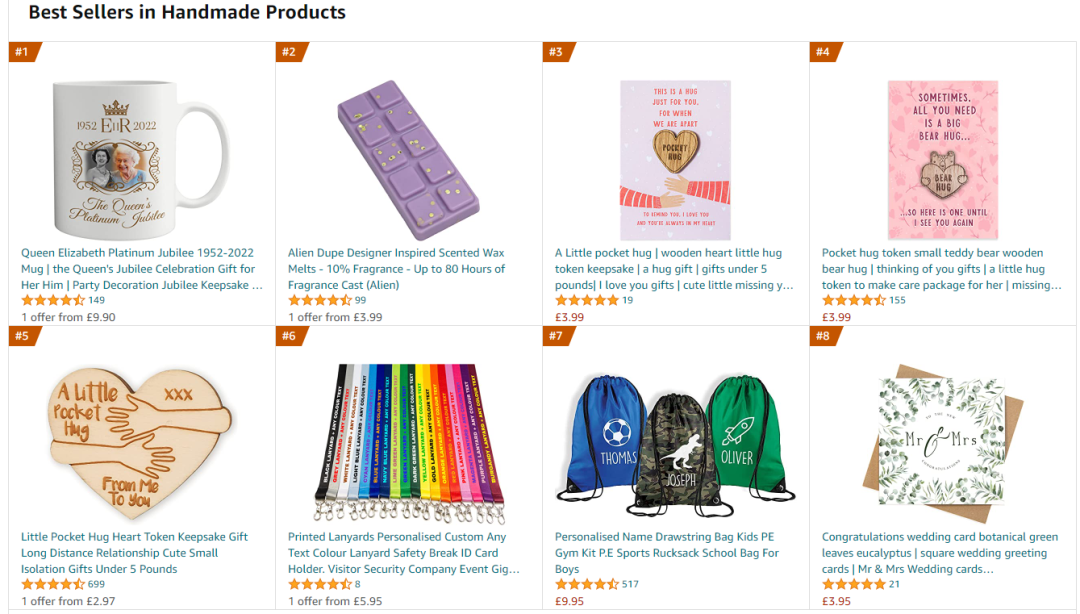Click the '1 offer from £5.95' link
Image resolution: width=1080 pixels, height=614 pixels.
[335, 601]
